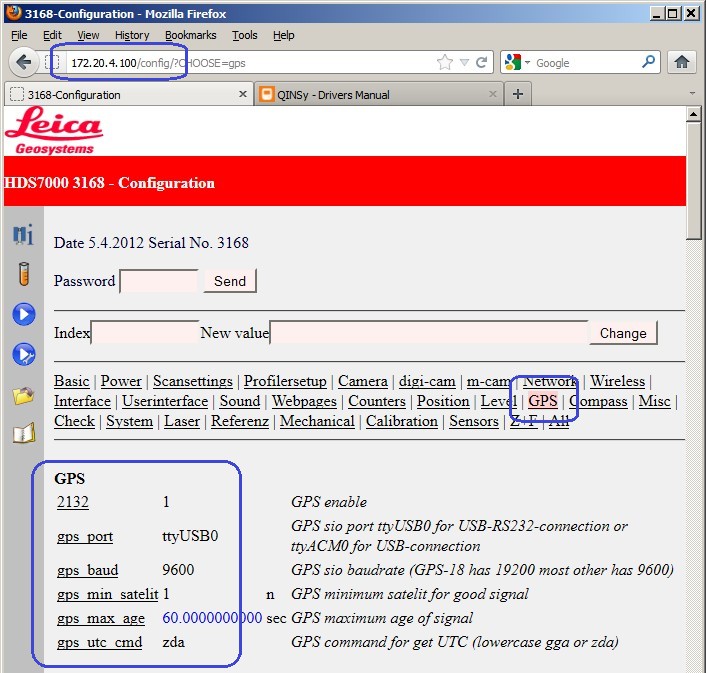Viewport: 706px width, 673px height.
Task: Click the gps_port parameter link
Action: 85,536
